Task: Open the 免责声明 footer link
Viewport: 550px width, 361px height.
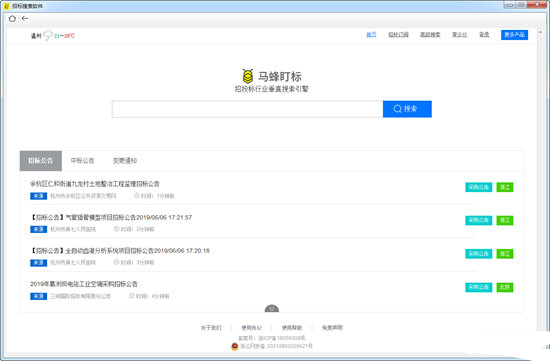Action: 332,328
